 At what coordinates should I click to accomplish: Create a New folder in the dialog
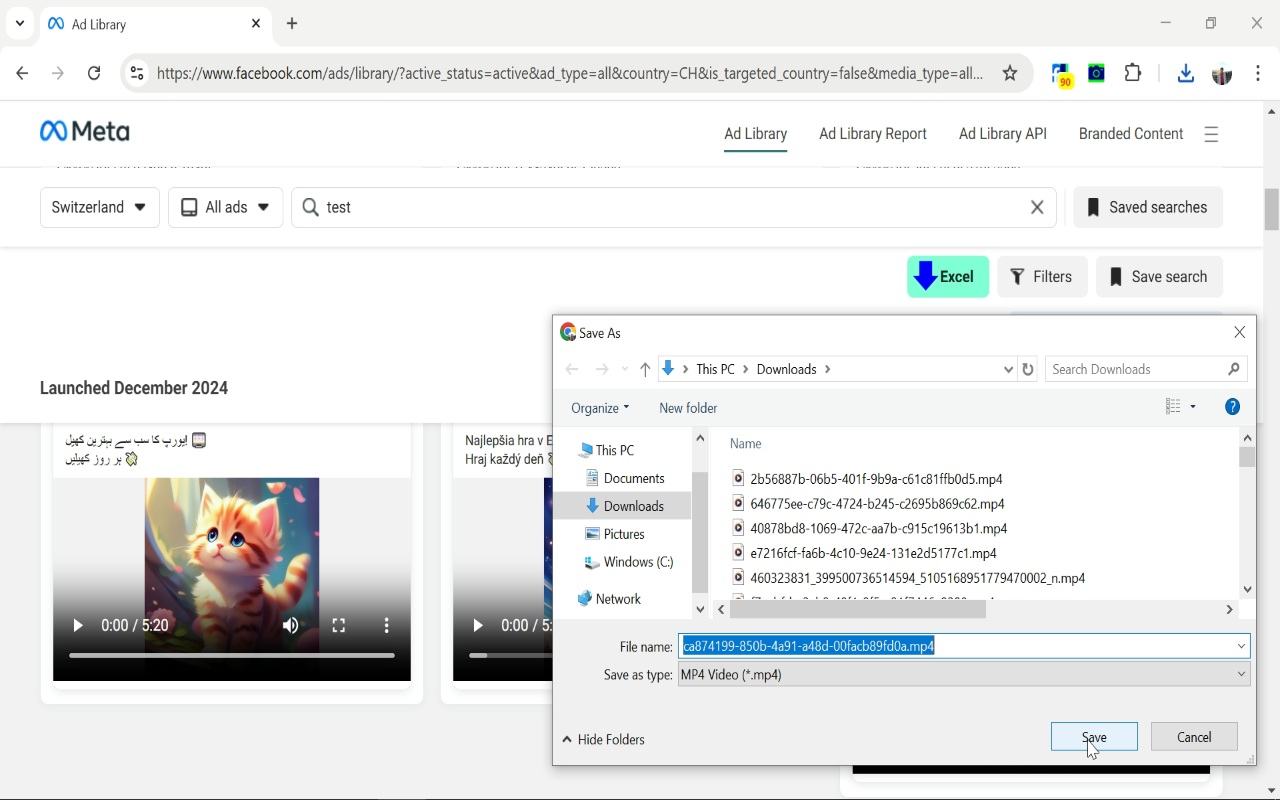click(687, 407)
